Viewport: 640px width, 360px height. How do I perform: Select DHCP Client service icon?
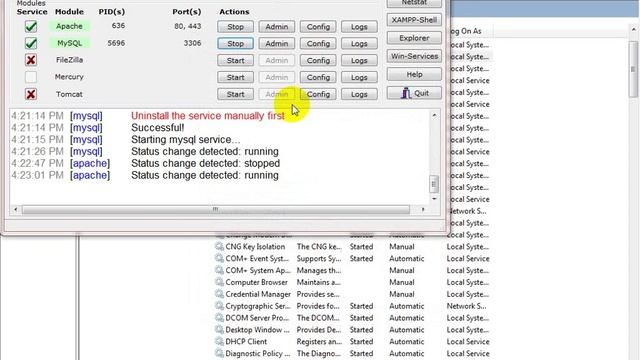(x=220, y=341)
